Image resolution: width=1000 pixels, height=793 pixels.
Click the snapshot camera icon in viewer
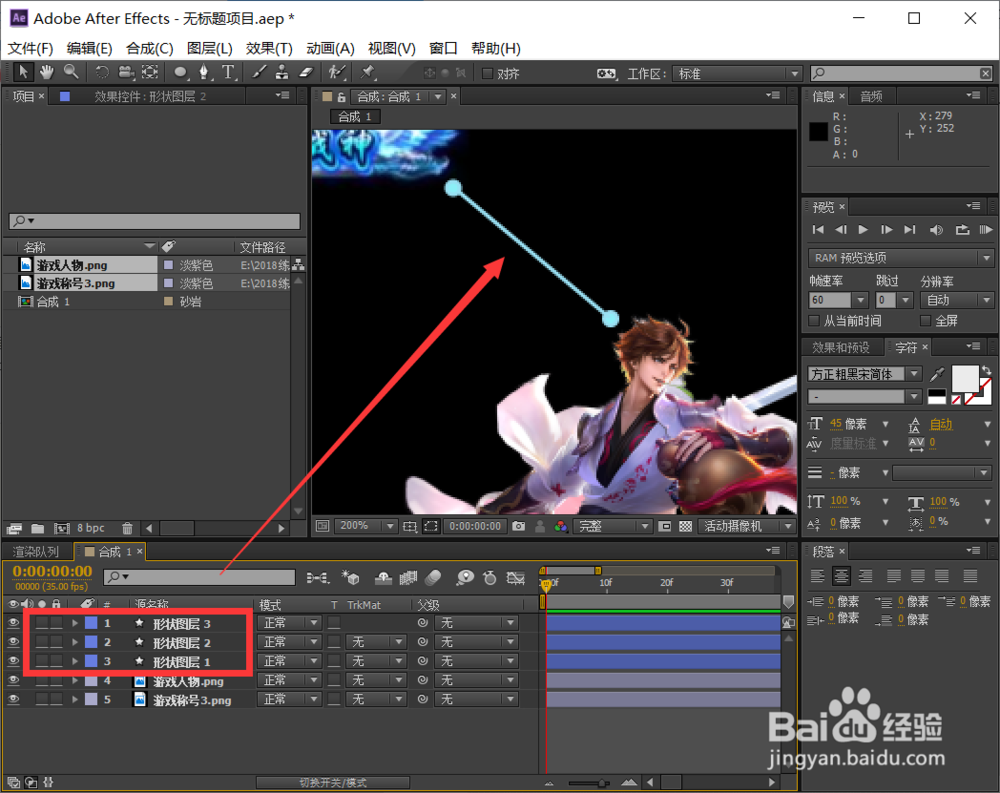(518, 526)
